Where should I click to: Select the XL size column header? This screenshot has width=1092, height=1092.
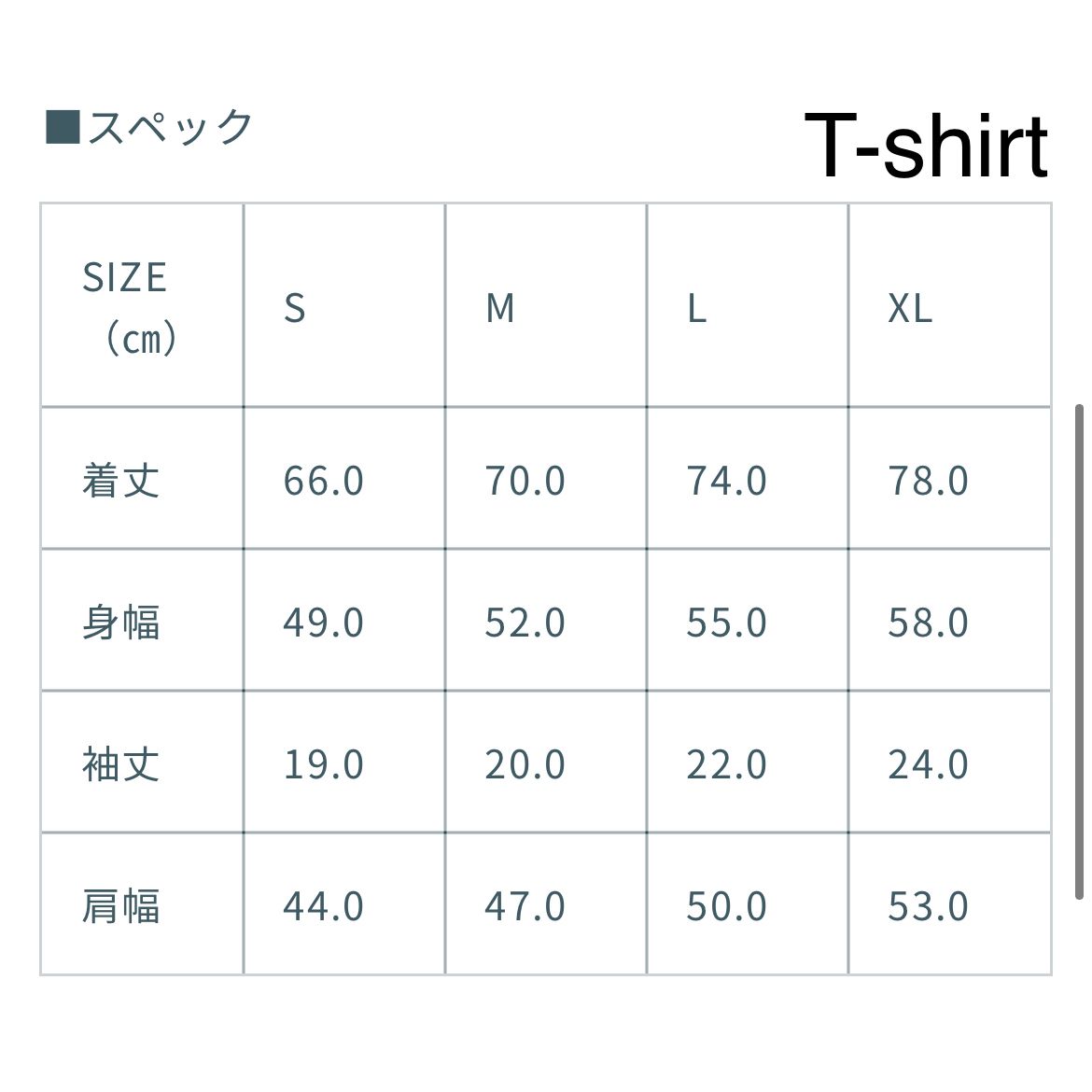[x=909, y=308]
